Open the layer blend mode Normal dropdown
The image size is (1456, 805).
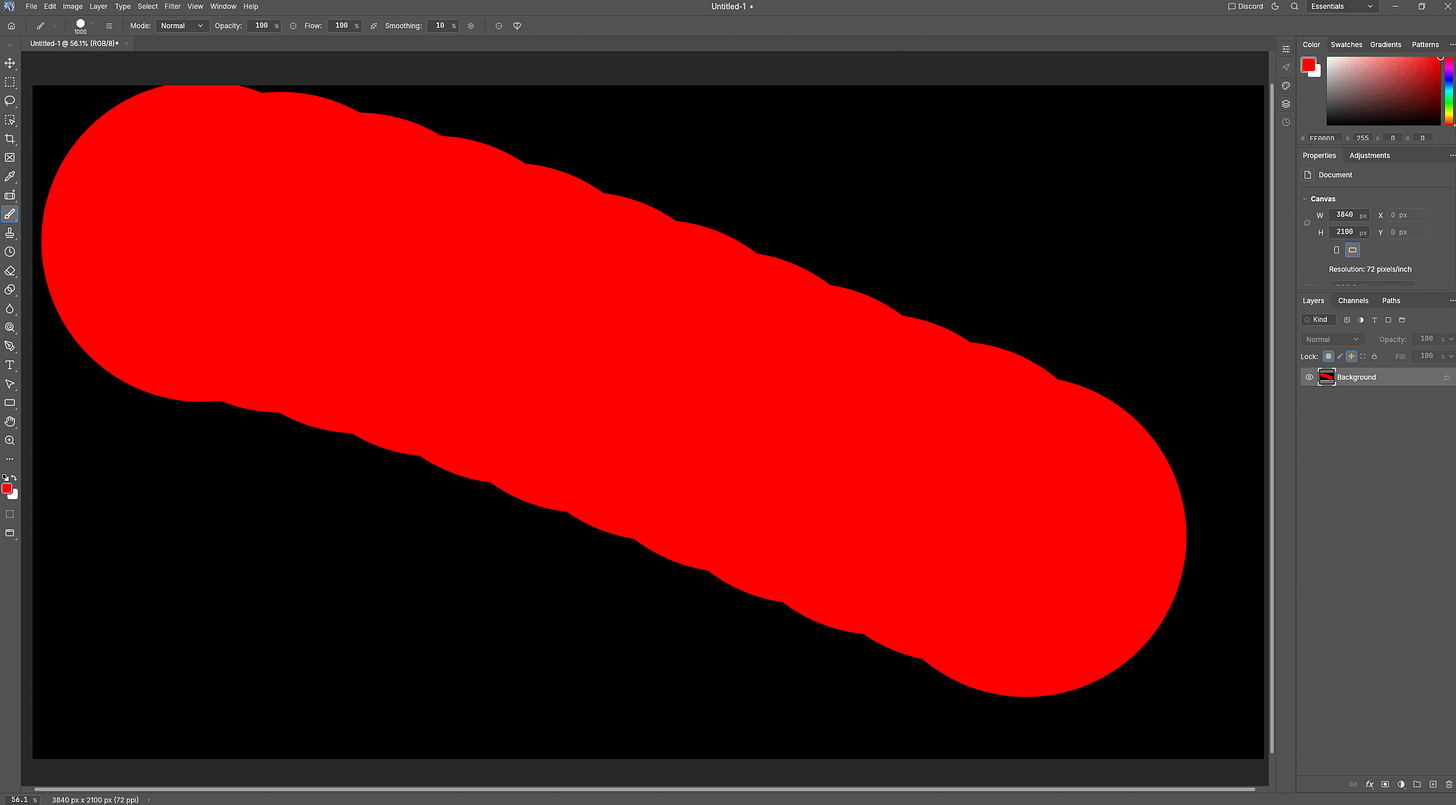[x=1331, y=339]
